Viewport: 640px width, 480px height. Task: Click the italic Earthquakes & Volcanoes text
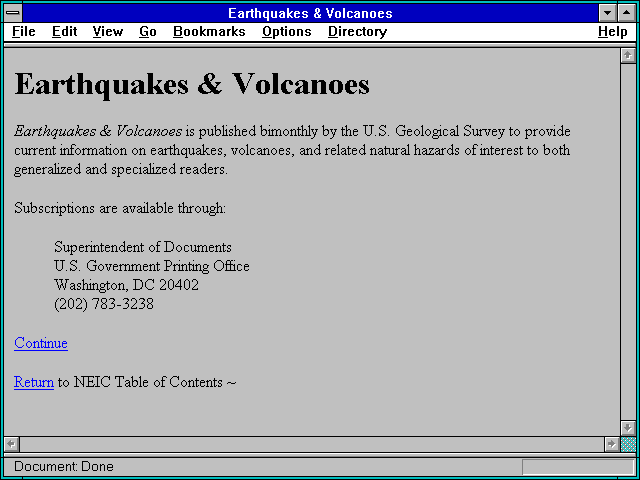coord(98,131)
